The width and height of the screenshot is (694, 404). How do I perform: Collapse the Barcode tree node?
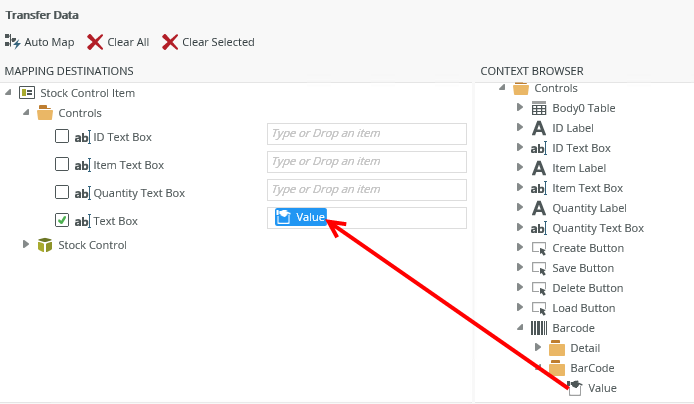[519, 328]
